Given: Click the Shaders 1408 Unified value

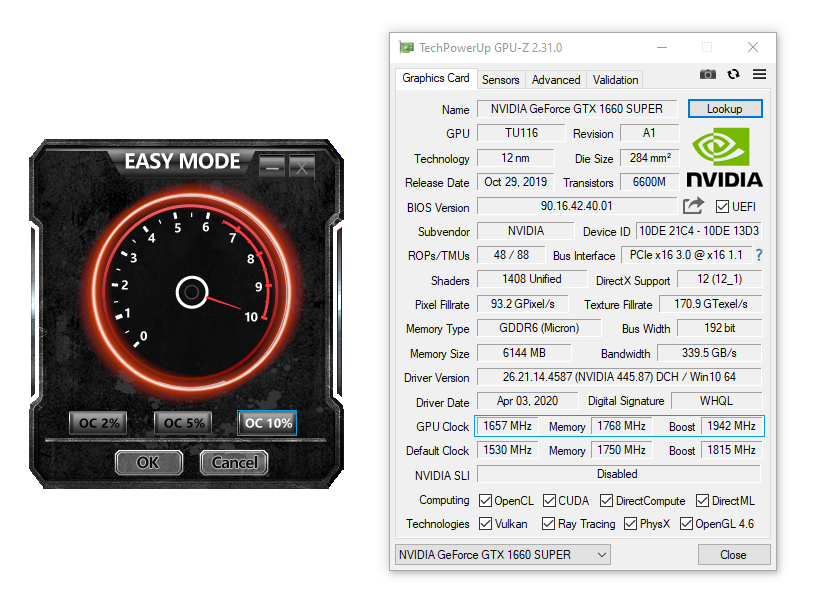Looking at the screenshot, I should [x=532, y=279].
